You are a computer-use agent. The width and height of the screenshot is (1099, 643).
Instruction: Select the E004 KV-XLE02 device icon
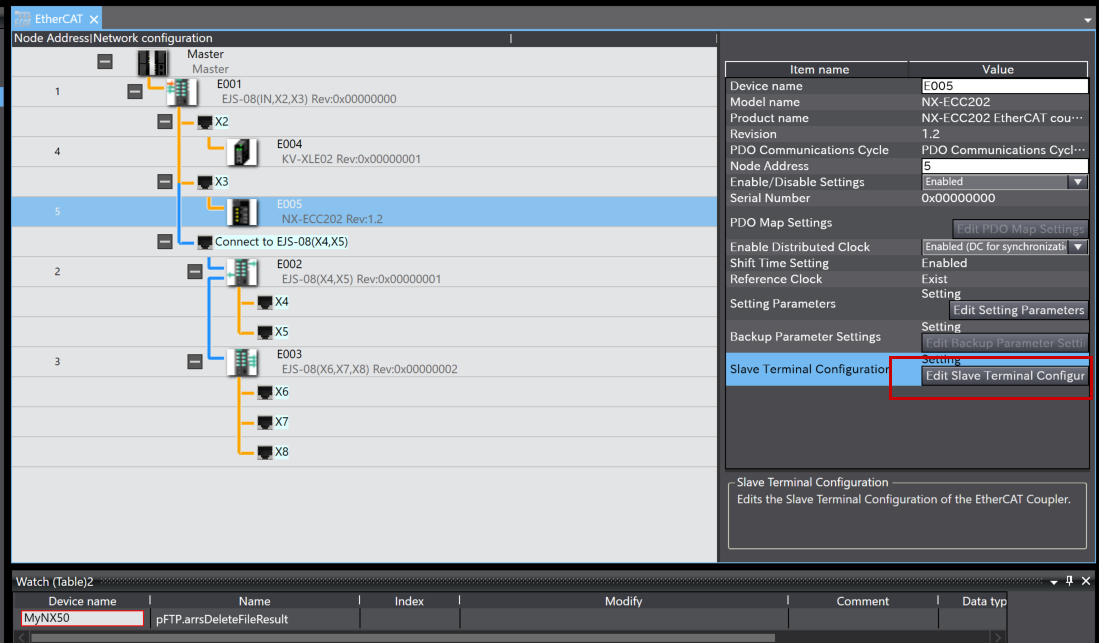(243, 152)
